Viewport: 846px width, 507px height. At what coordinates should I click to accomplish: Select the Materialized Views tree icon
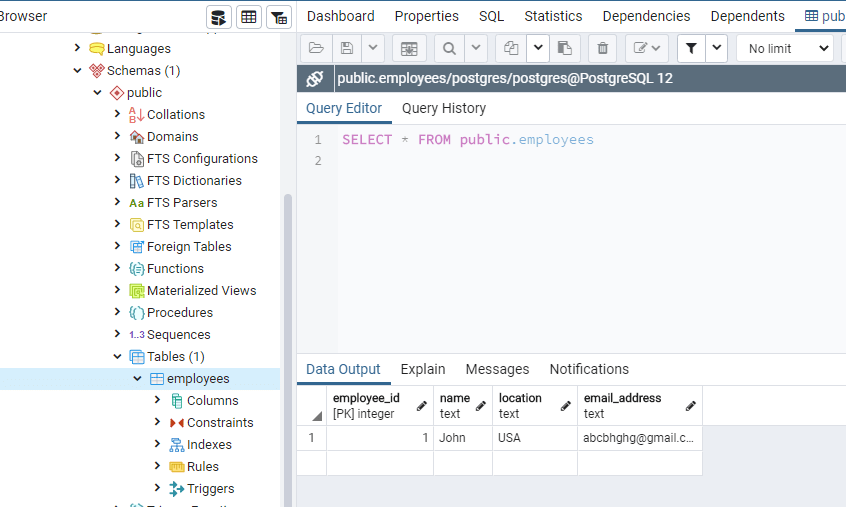click(137, 291)
